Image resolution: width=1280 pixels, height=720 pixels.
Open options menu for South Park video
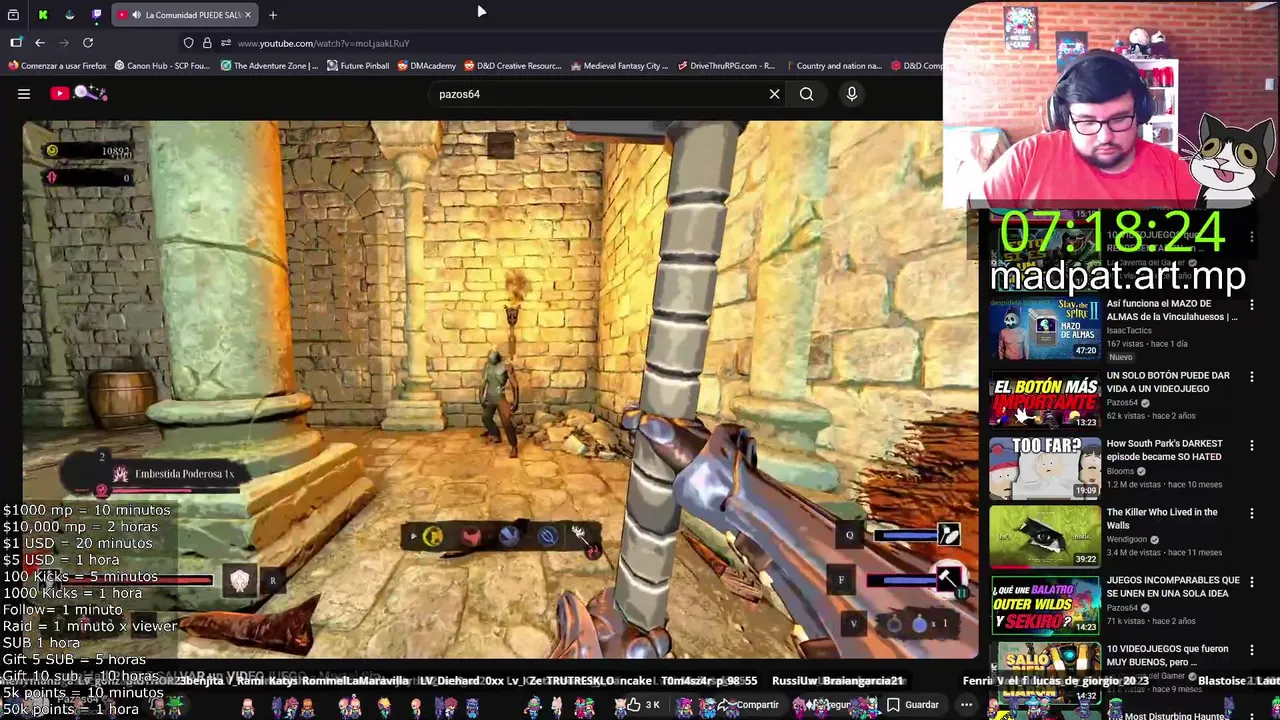click(x=1251, y=445)
